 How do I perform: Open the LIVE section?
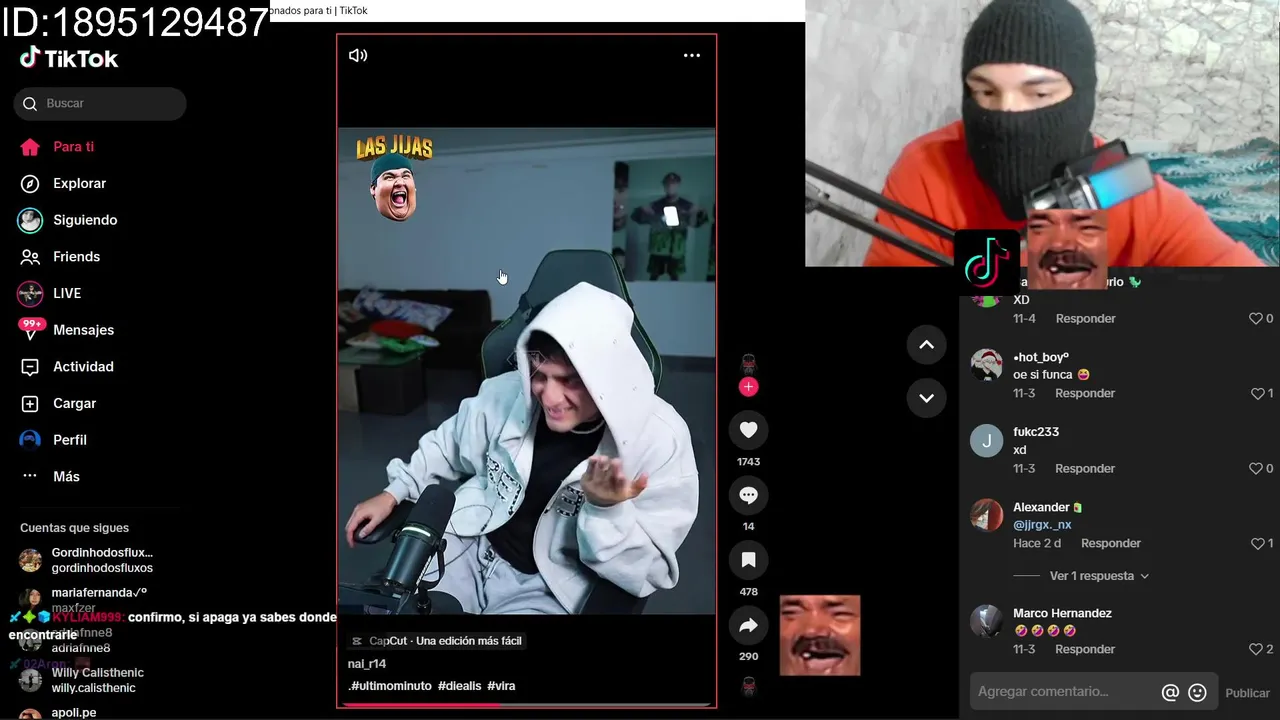67,293
